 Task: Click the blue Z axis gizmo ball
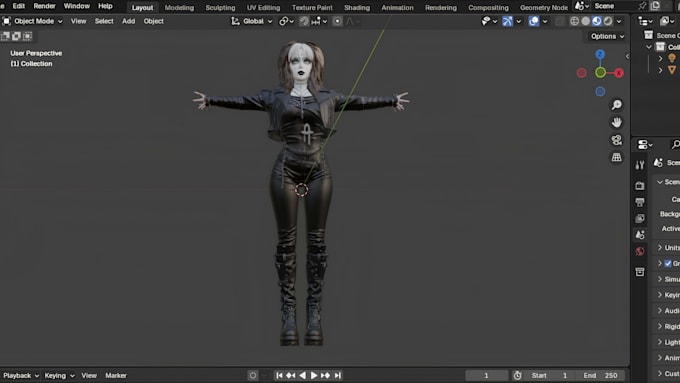[600, 54]
